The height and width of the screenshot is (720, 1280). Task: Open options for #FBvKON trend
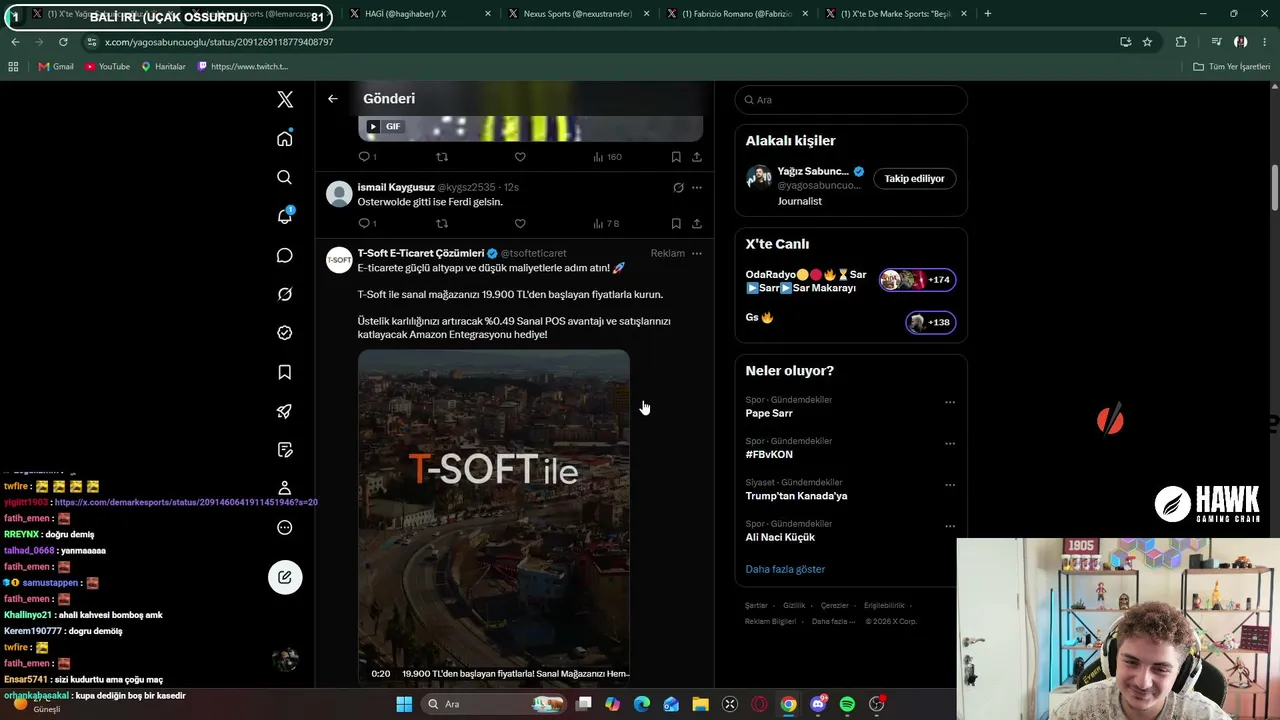[x=950, y=444]
